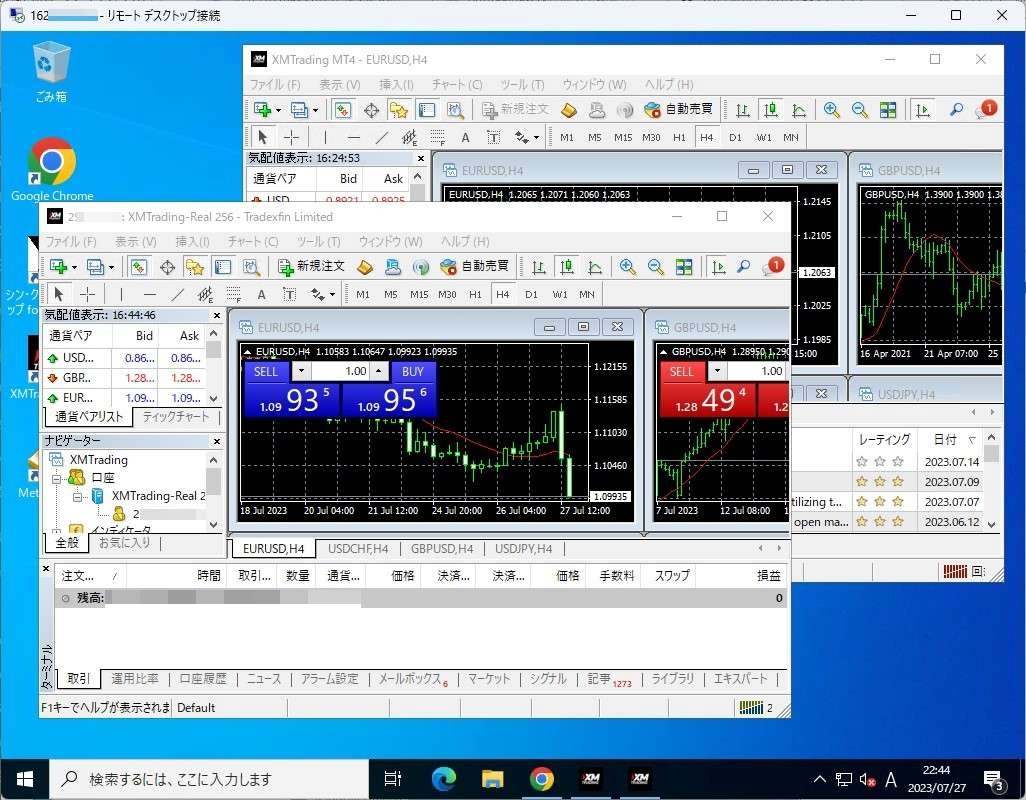Click Windows Start button
1026x800 pixels.
click(x=24, y=778)
